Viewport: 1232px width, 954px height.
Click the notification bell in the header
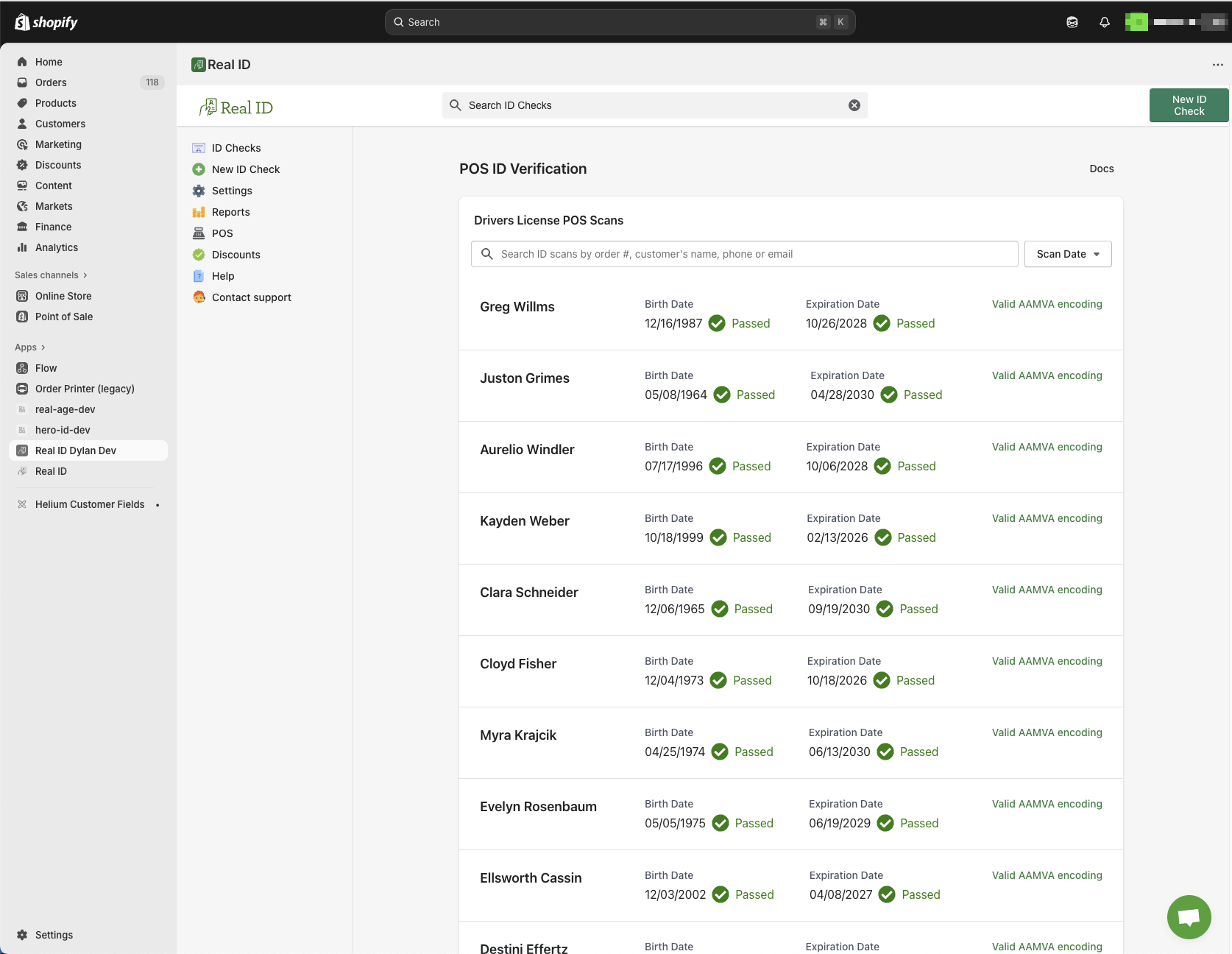1104,22
